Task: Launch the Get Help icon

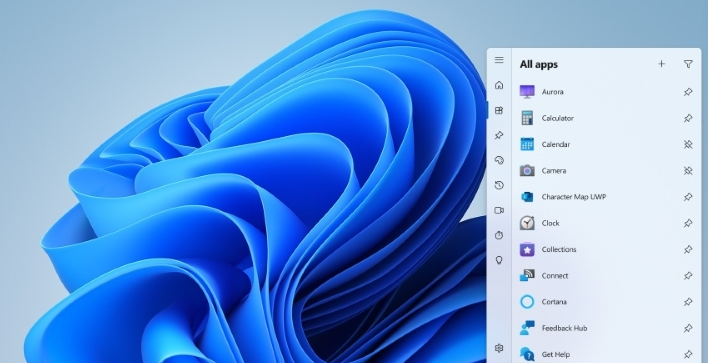Action: [527, 354]
